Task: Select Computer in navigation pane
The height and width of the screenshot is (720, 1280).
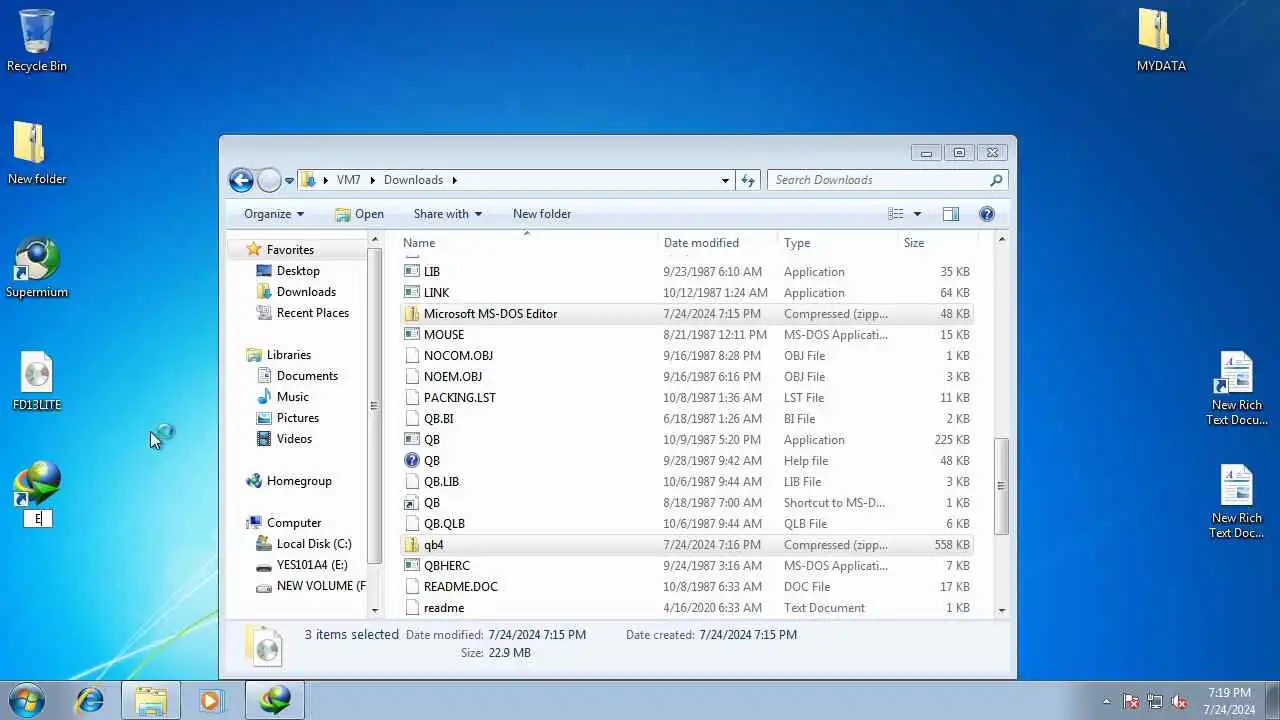Action: pos(294,523)
